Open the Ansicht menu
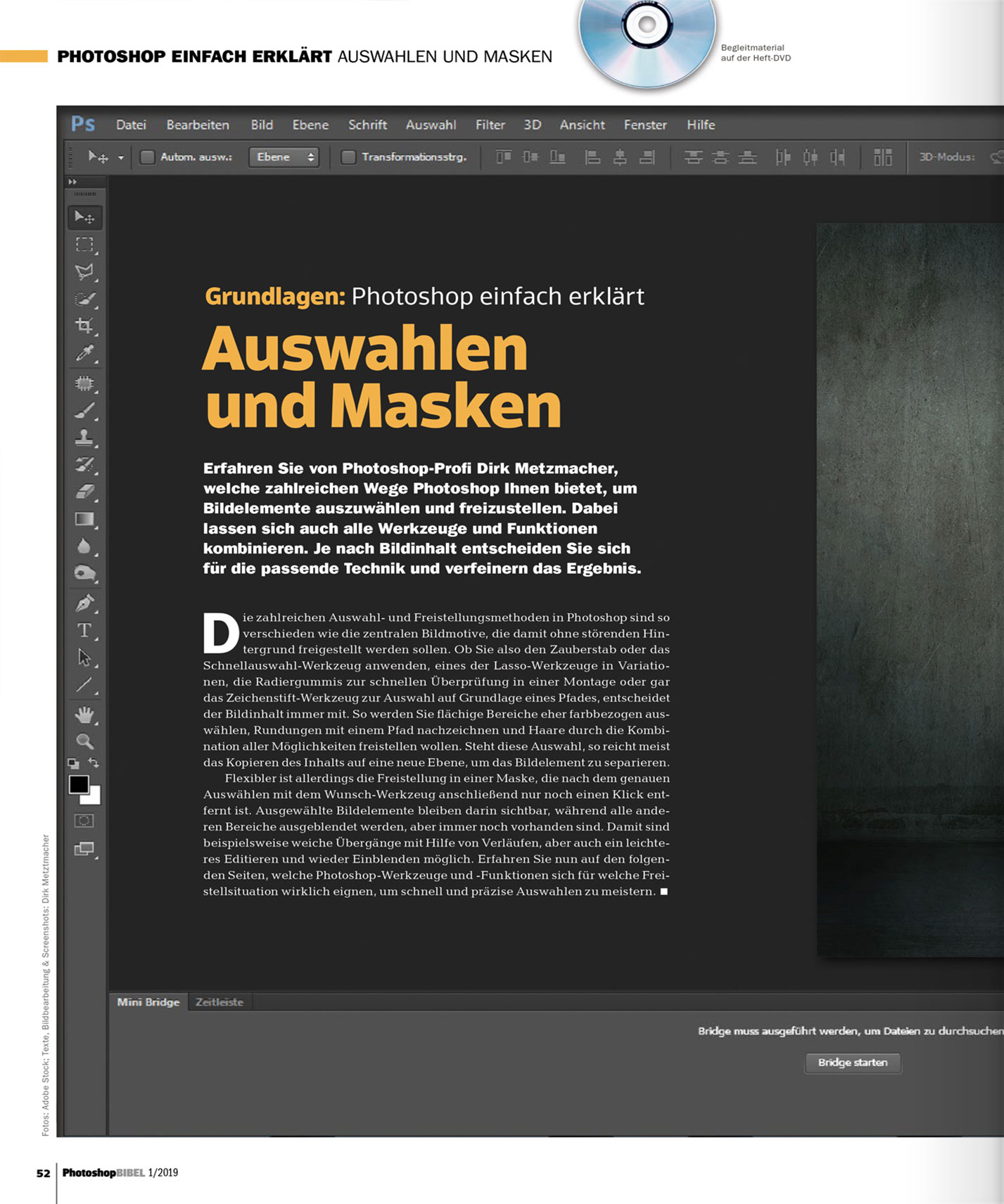Viewport: 1004px width, 1204px height. pyautogui.click(x=582, y=124)
